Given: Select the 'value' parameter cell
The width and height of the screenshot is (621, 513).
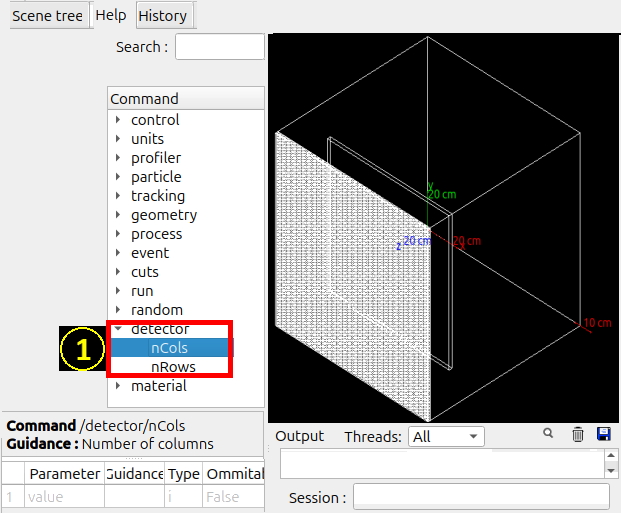Looking at the screenshot, I should (65, 496).
